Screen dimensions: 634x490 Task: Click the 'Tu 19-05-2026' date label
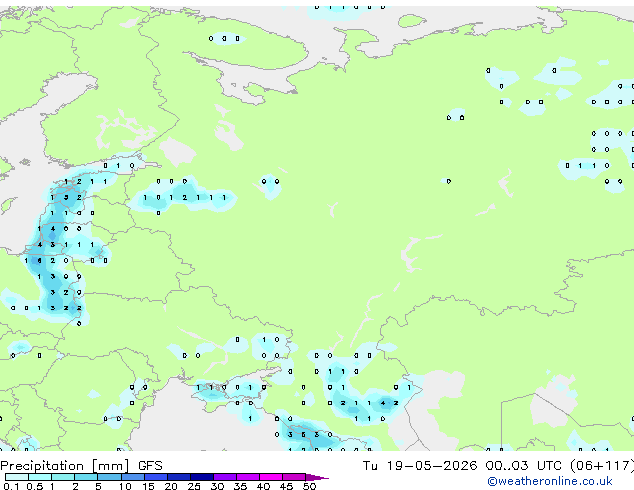(x=420, y=466)
